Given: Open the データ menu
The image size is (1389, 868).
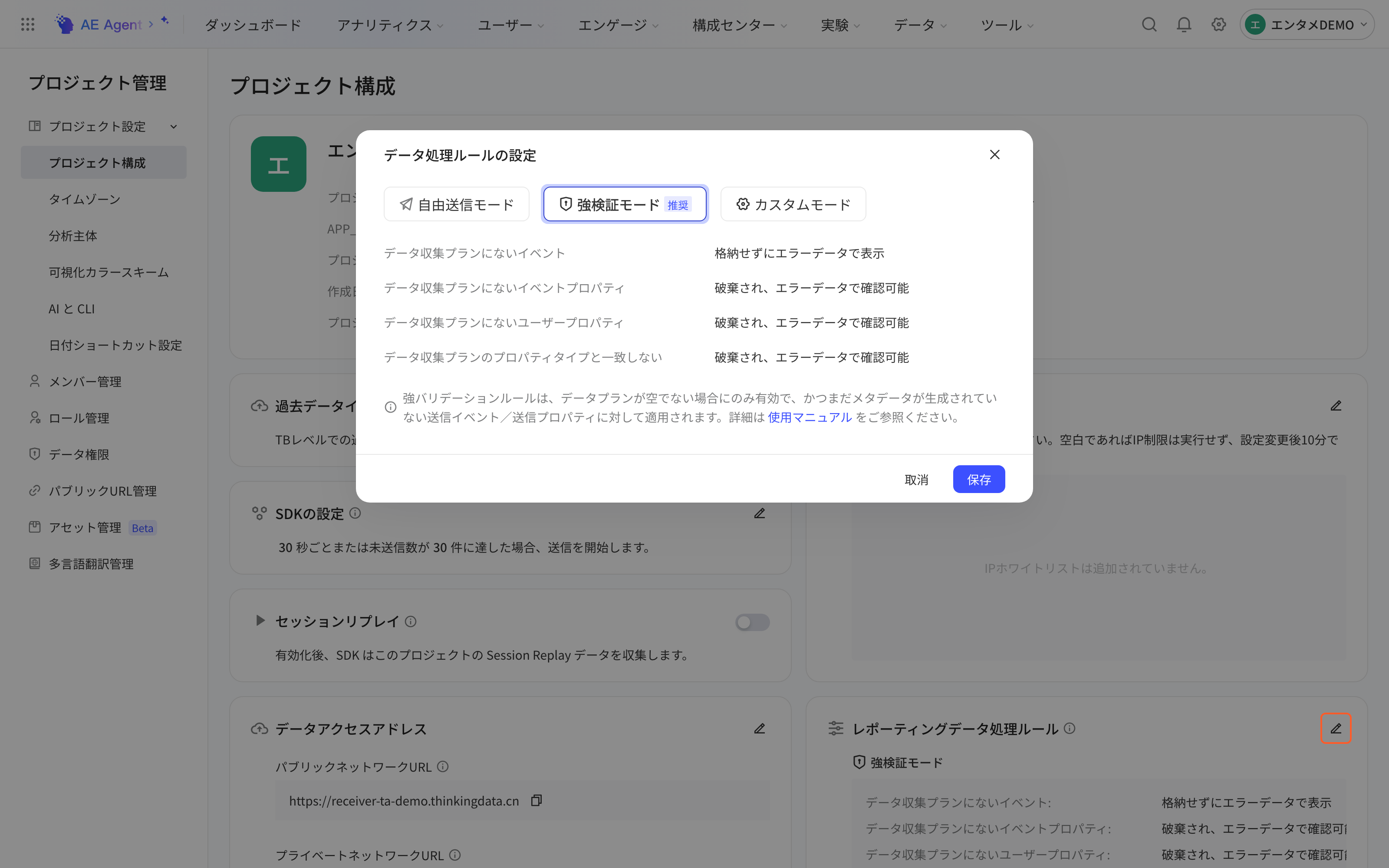Looking at the screenshot, I should (920, 25).
